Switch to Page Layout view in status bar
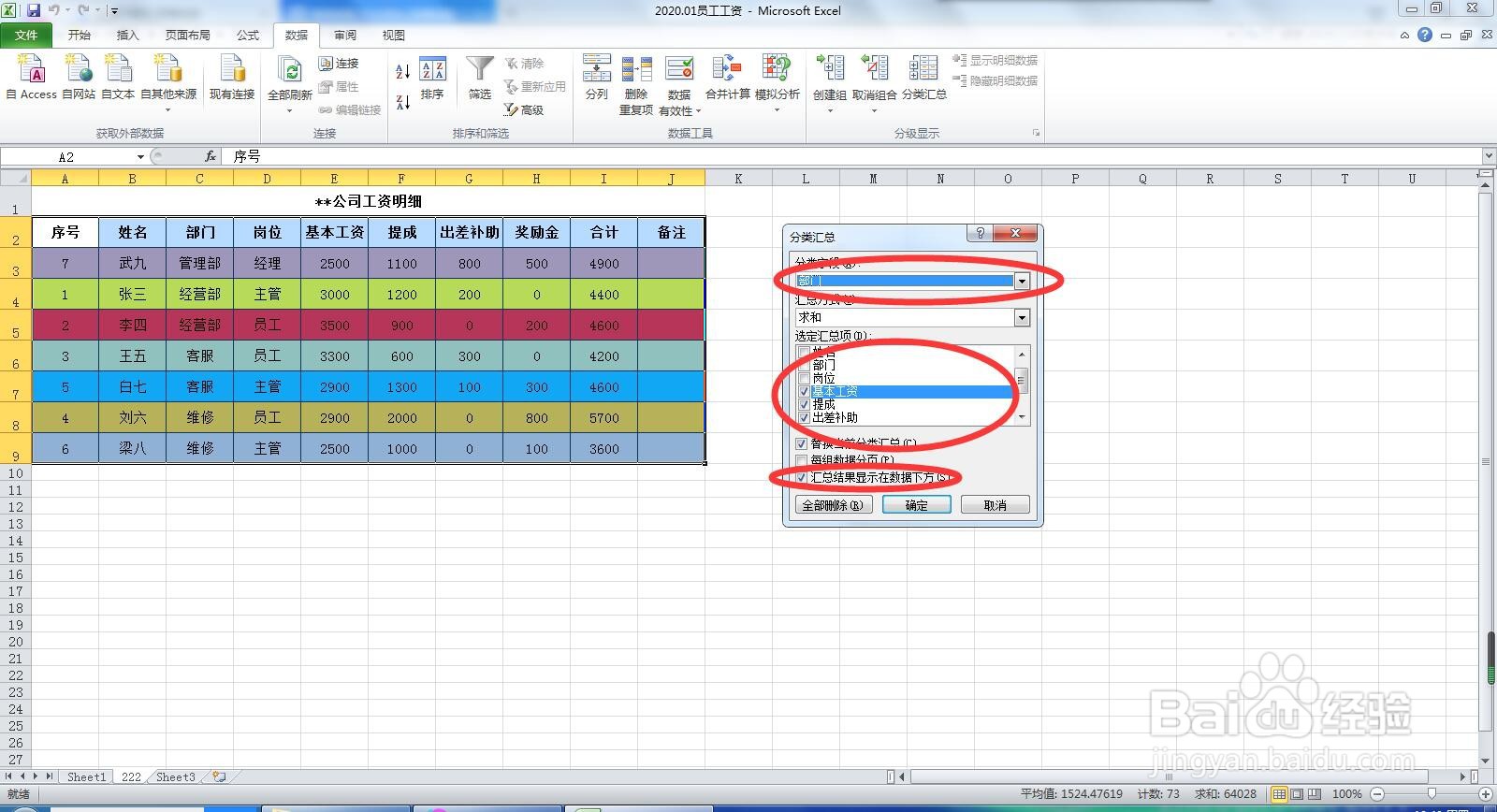Image resolution: width=1497 pixels, height=812 pixels. coord(1297,793)
